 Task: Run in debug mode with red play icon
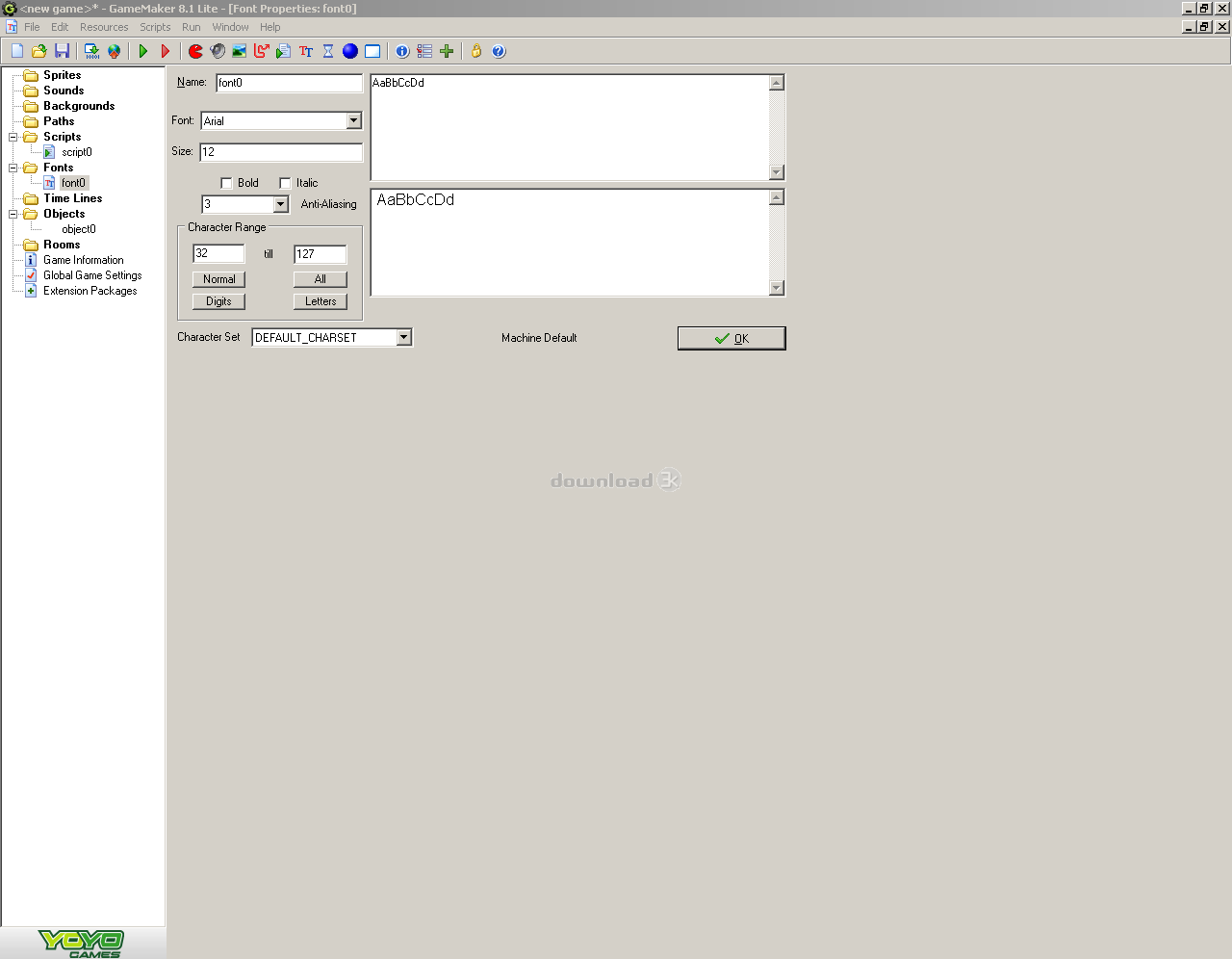click(166, 51)
